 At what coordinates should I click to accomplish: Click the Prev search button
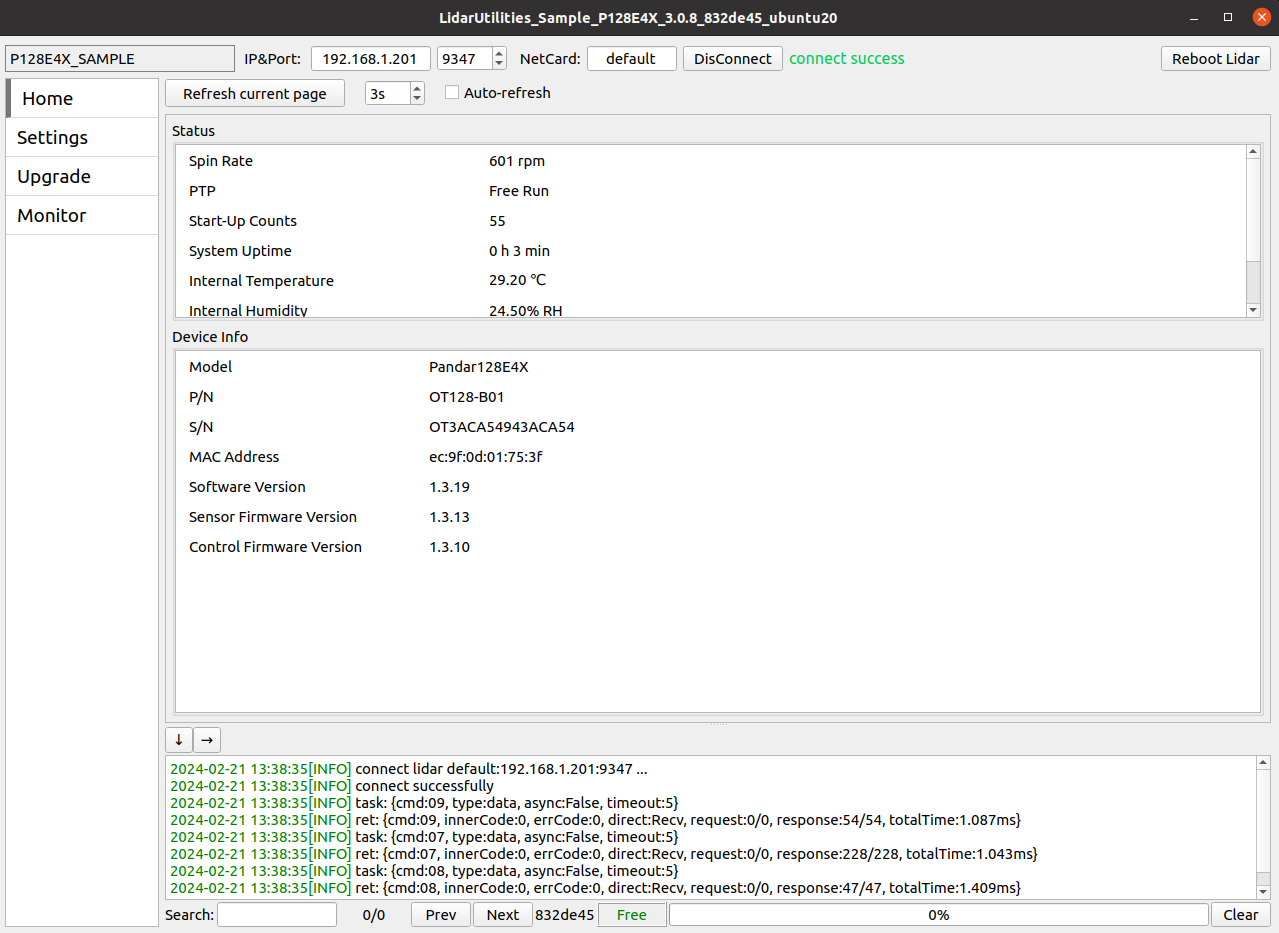tap(441, 914)
